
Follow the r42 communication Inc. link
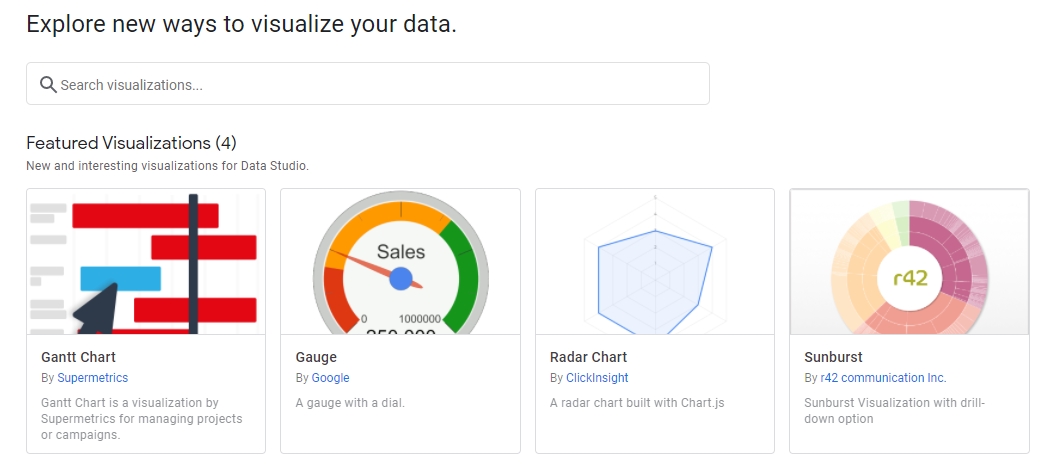[x=883, y=378]
